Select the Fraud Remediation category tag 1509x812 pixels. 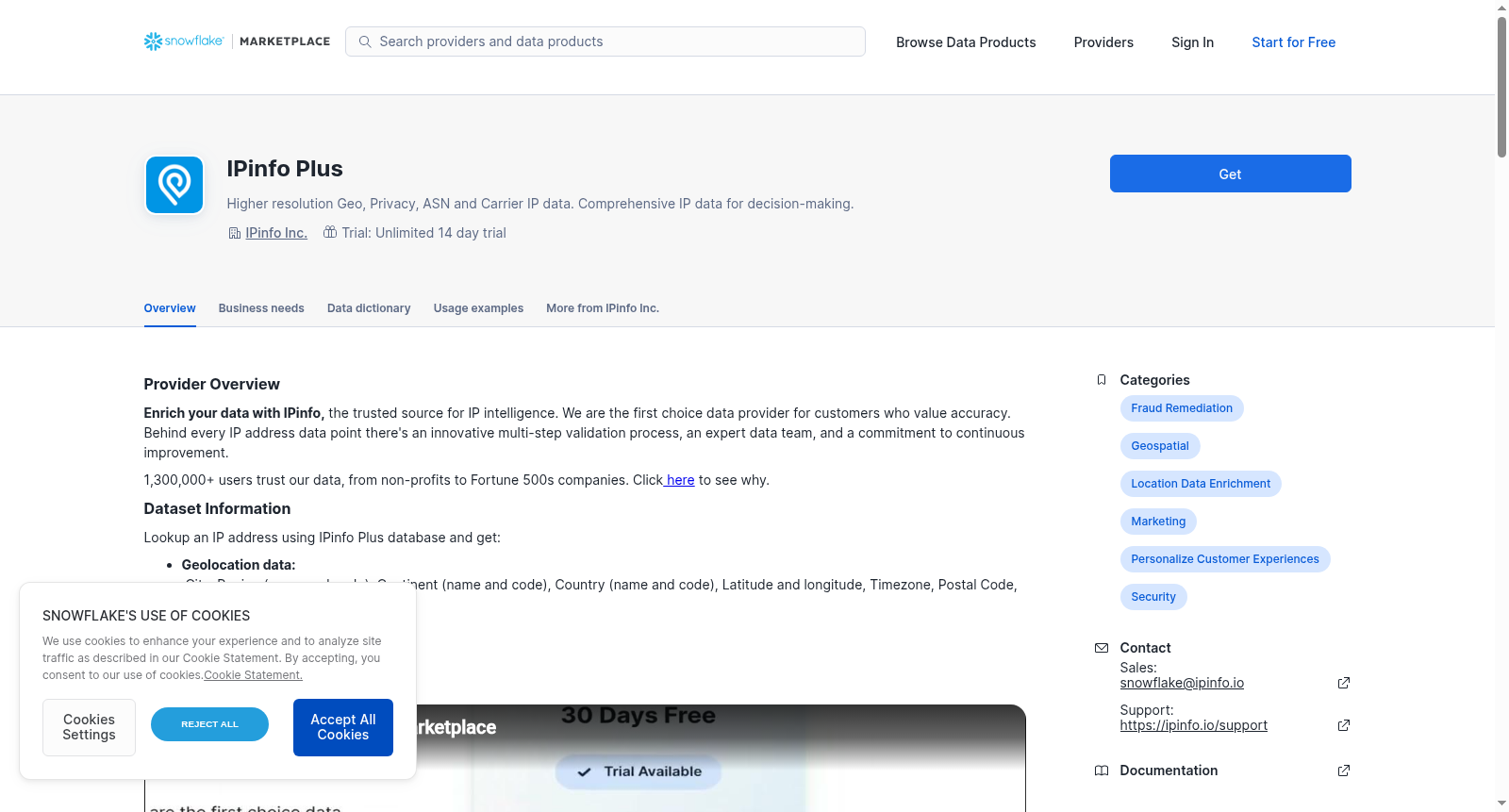point(1182,408)
